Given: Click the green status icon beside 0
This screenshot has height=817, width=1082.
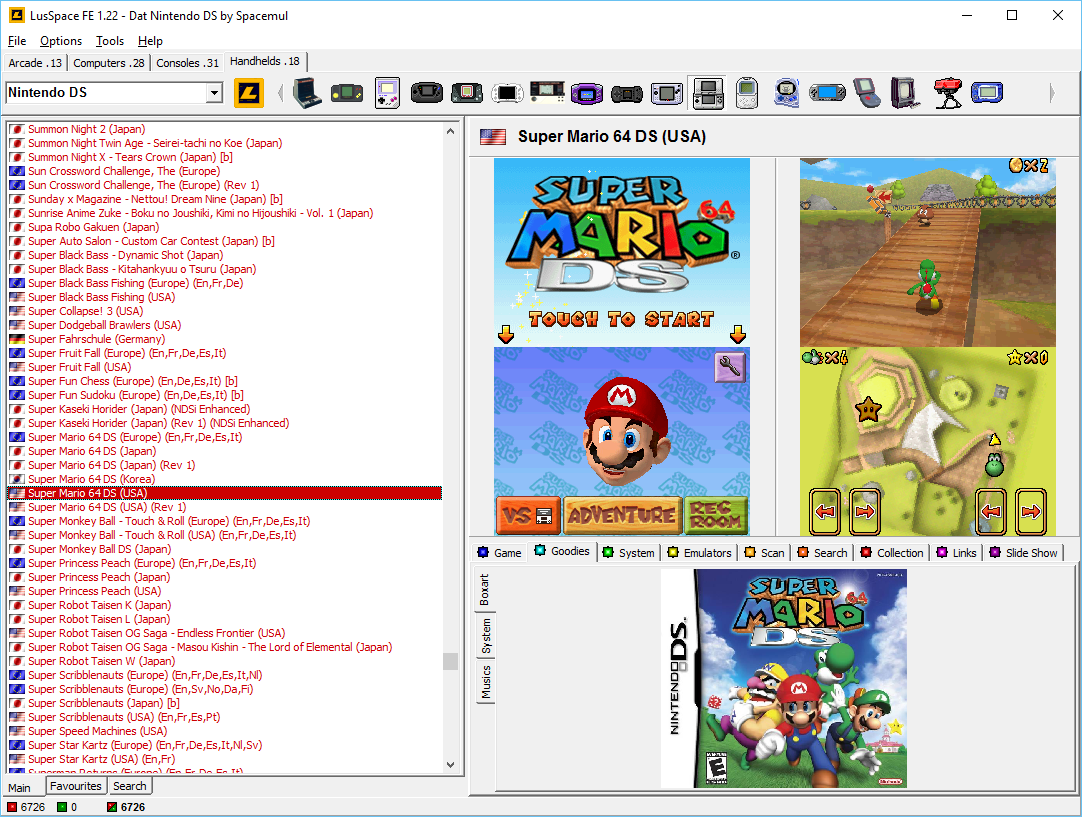Looking at the screenshot, I should (62, 807).
